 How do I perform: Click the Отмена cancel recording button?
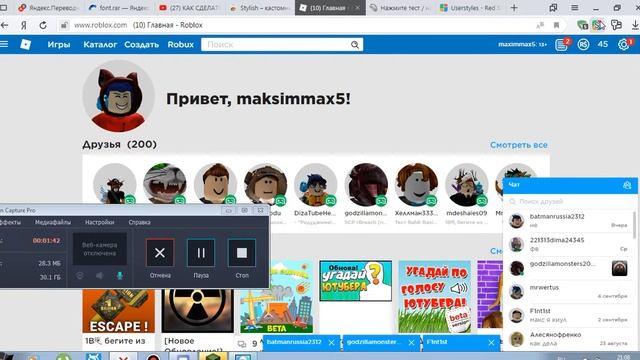tap(160, 253)
